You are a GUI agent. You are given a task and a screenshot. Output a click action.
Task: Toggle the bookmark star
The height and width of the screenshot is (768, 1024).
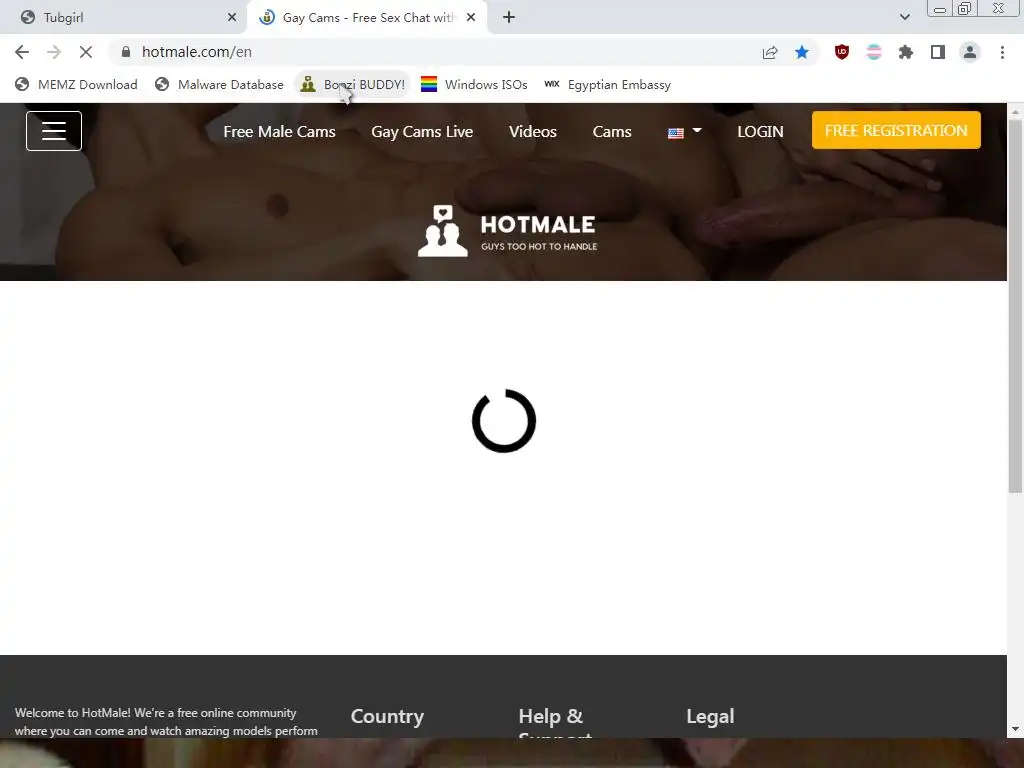click(x=802, y=52)
